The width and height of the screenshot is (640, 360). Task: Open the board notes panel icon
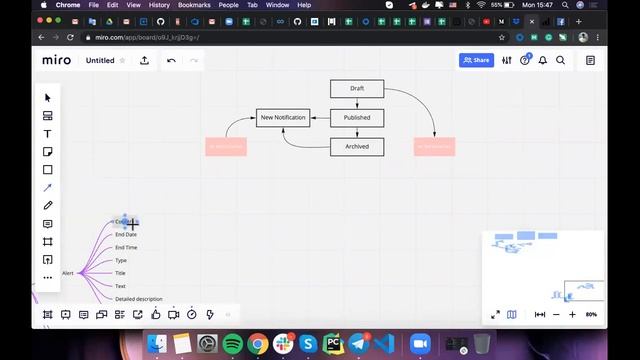click(590, 60)
